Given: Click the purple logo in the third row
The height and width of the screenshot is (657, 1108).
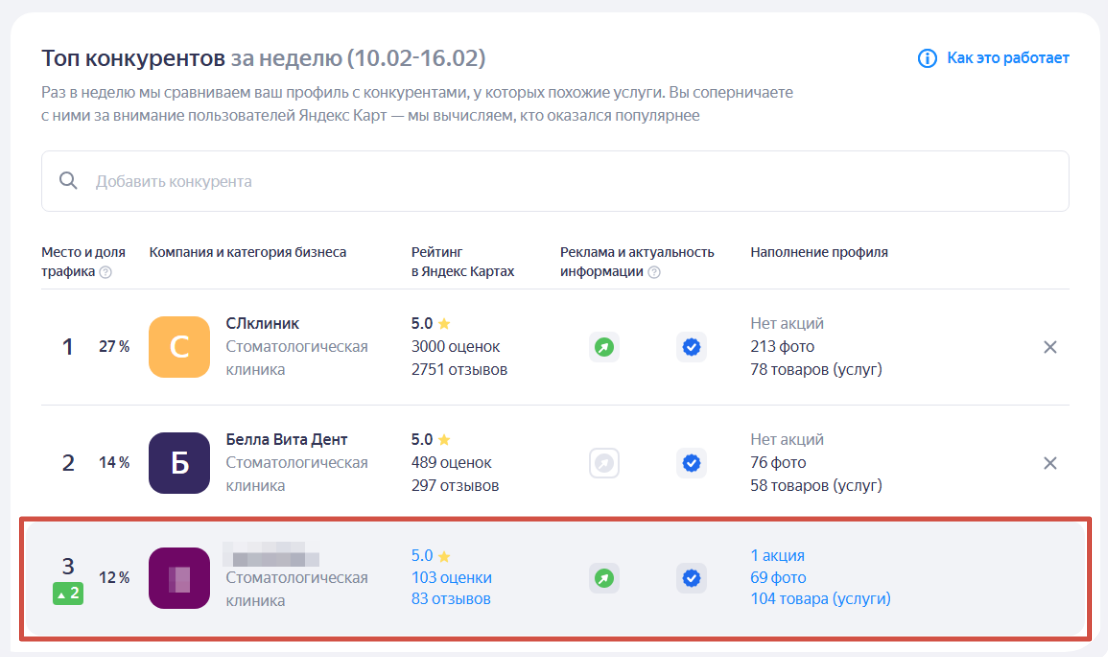Looking at the screenshot, I should pyautogui.click(x=179, y=578).
